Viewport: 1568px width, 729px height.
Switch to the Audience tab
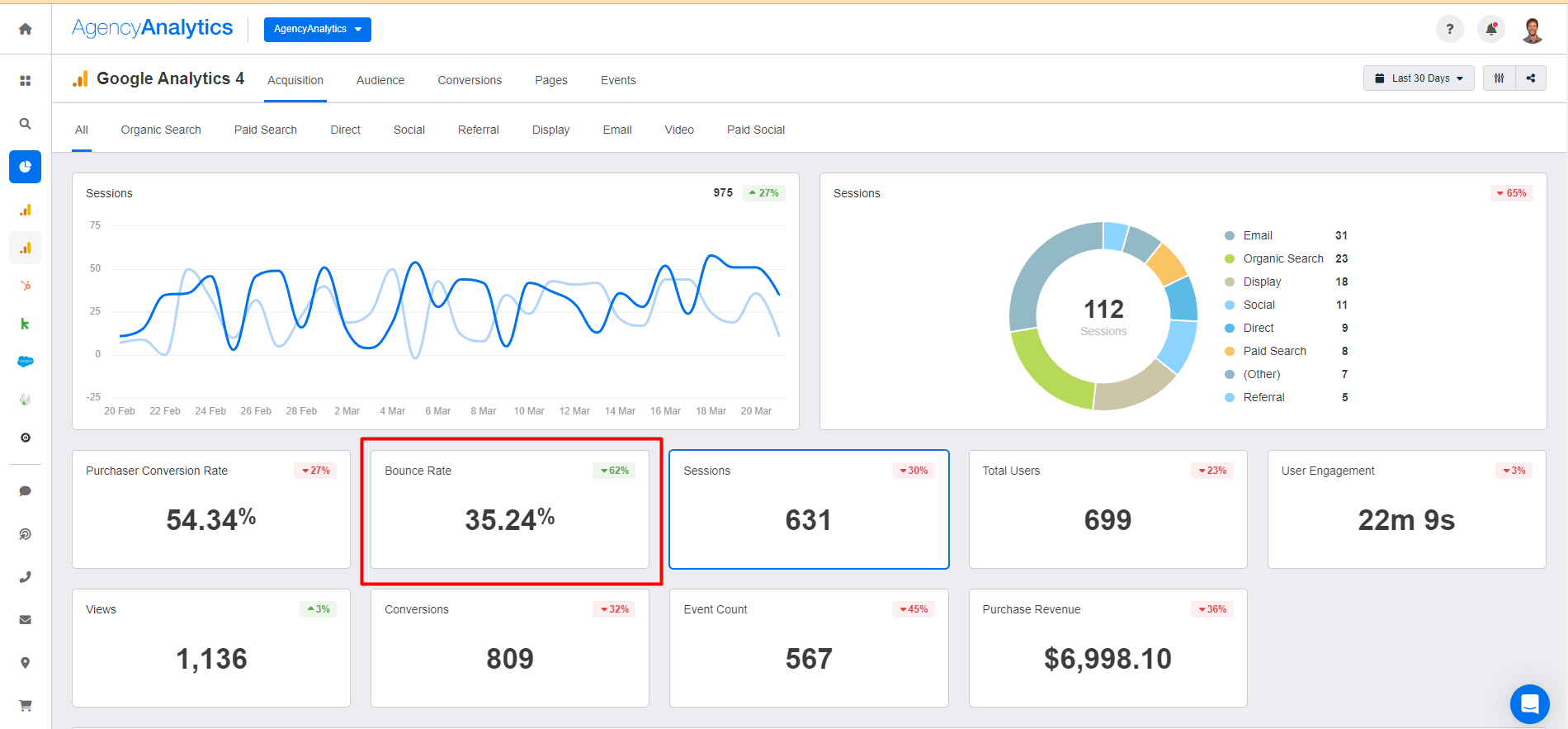[x=380, y=80]
